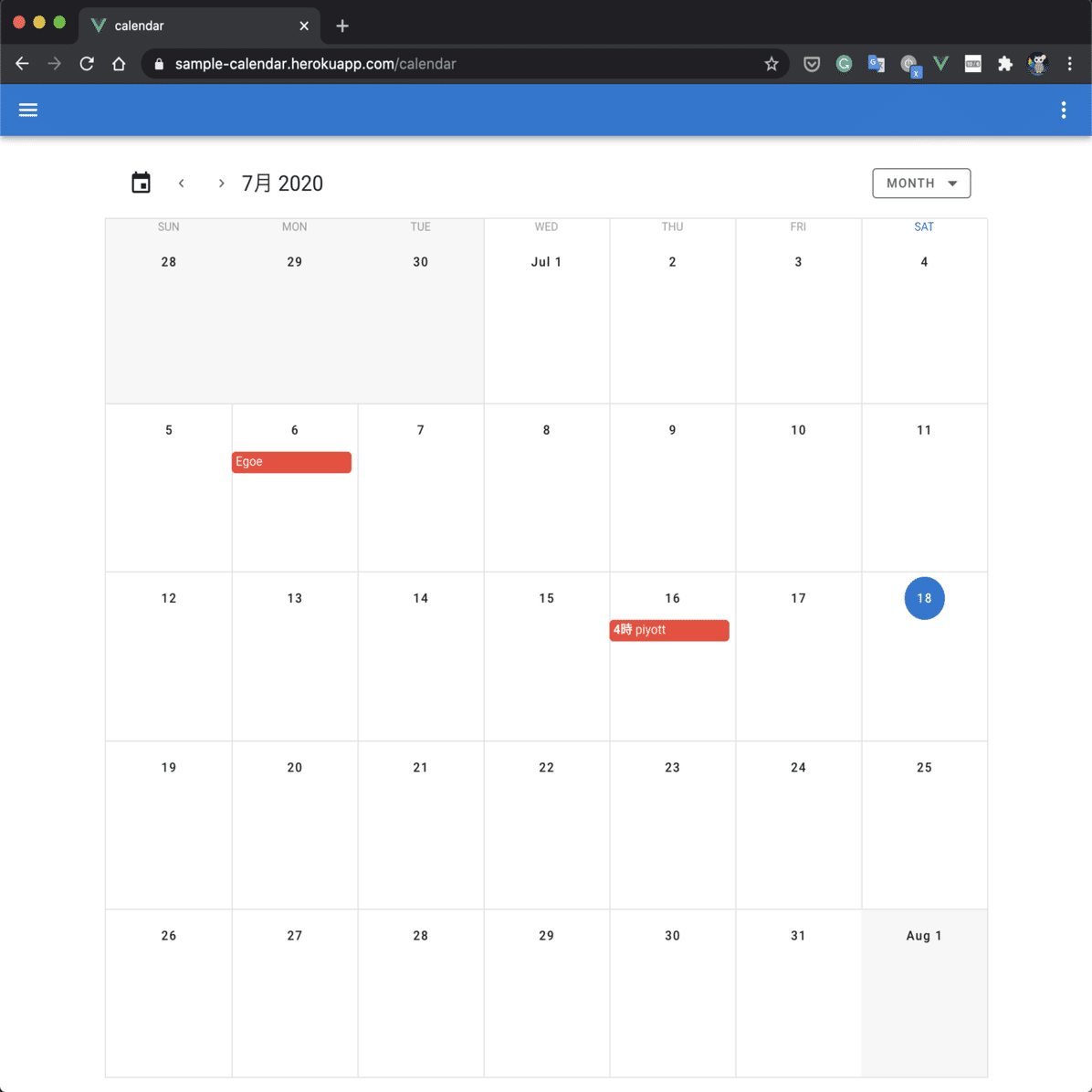This screenshot has height=1092, width=1092.
Task: Click the SUN weekday header
Action: point(169,227)
